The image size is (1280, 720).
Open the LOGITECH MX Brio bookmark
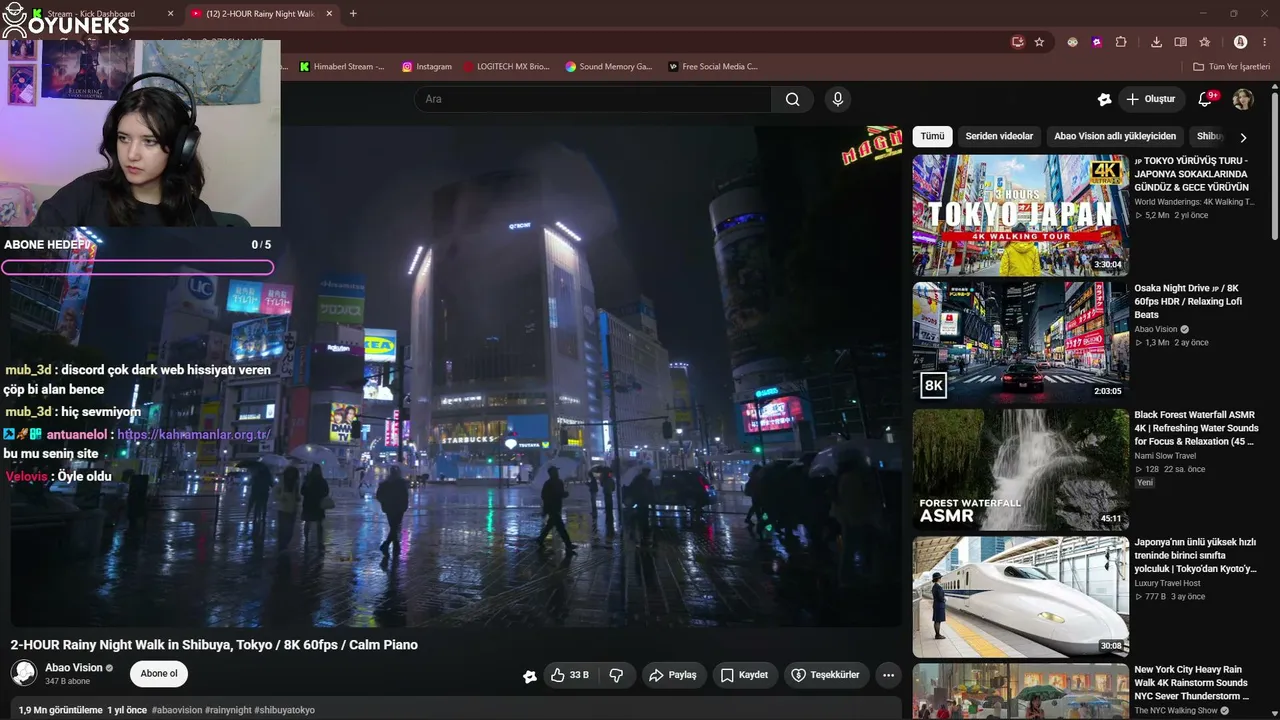(507, 67)
